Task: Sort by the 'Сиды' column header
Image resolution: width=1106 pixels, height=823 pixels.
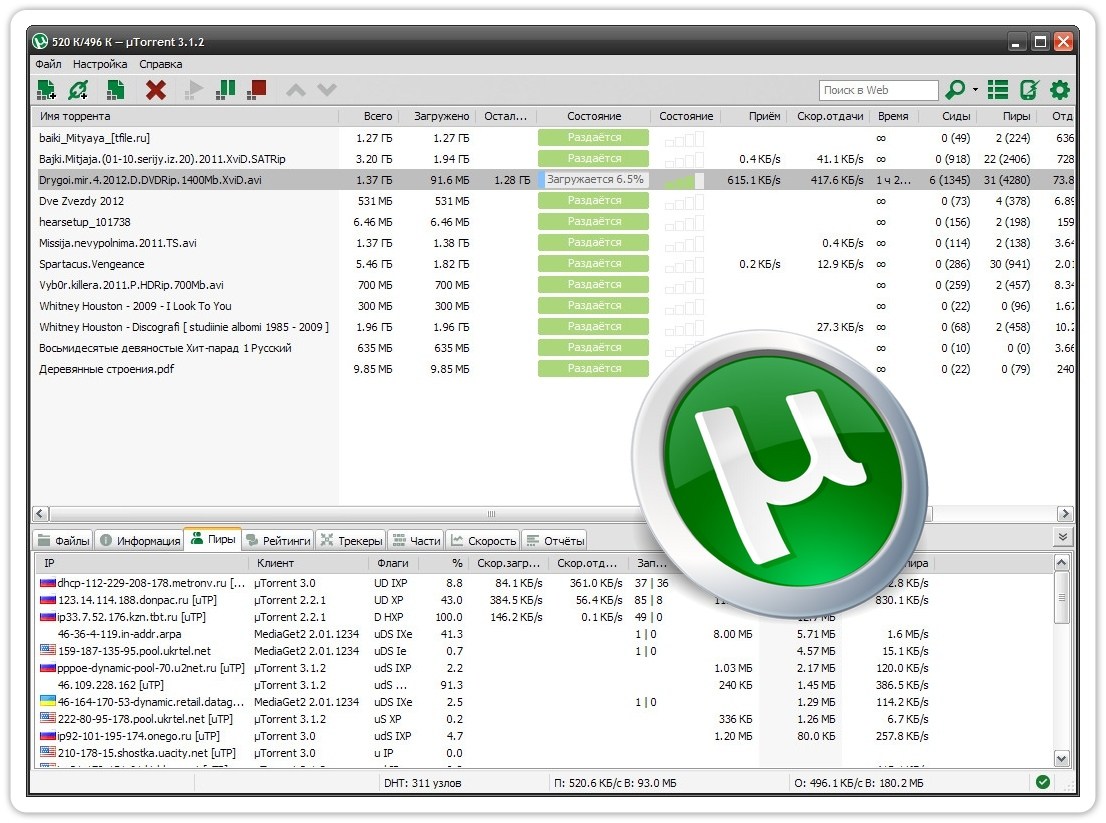Action: [x=947, y=116]
